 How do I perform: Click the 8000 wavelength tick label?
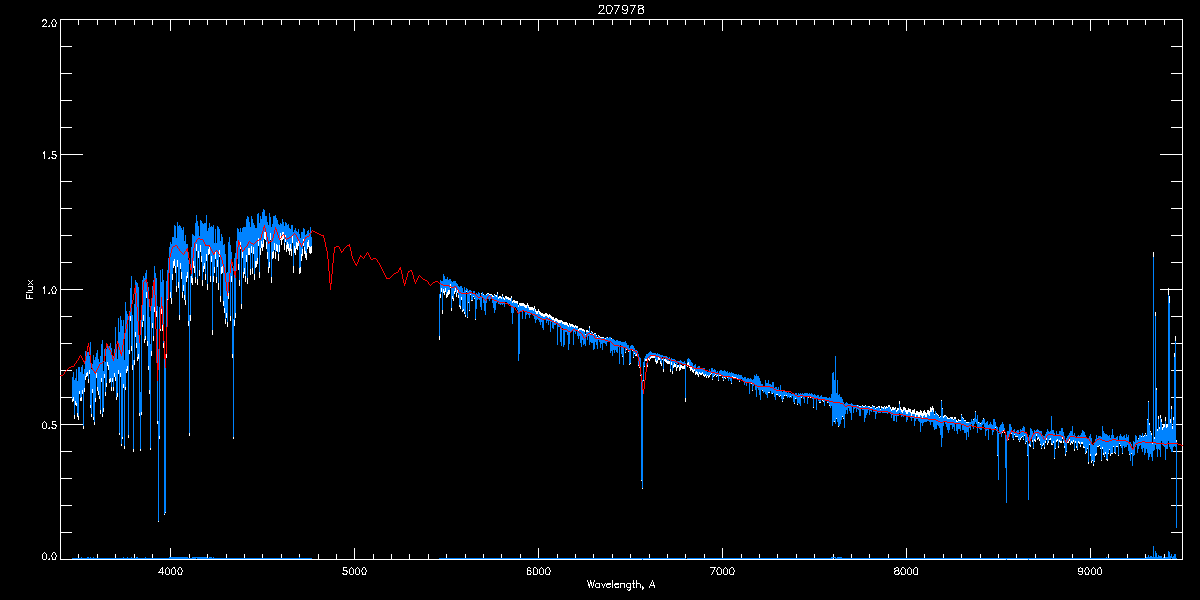906,572
